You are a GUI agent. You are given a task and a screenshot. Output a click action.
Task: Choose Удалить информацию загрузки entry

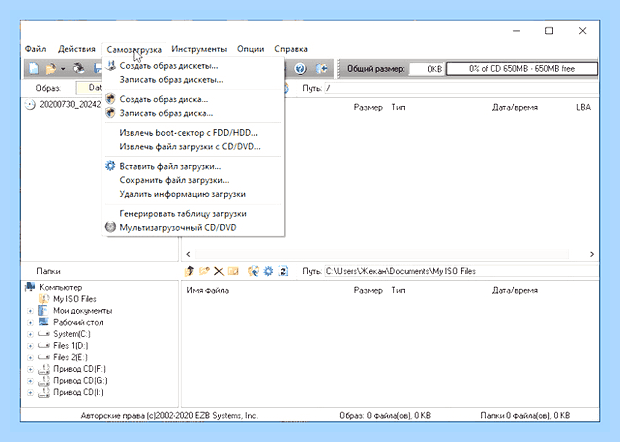193,194
